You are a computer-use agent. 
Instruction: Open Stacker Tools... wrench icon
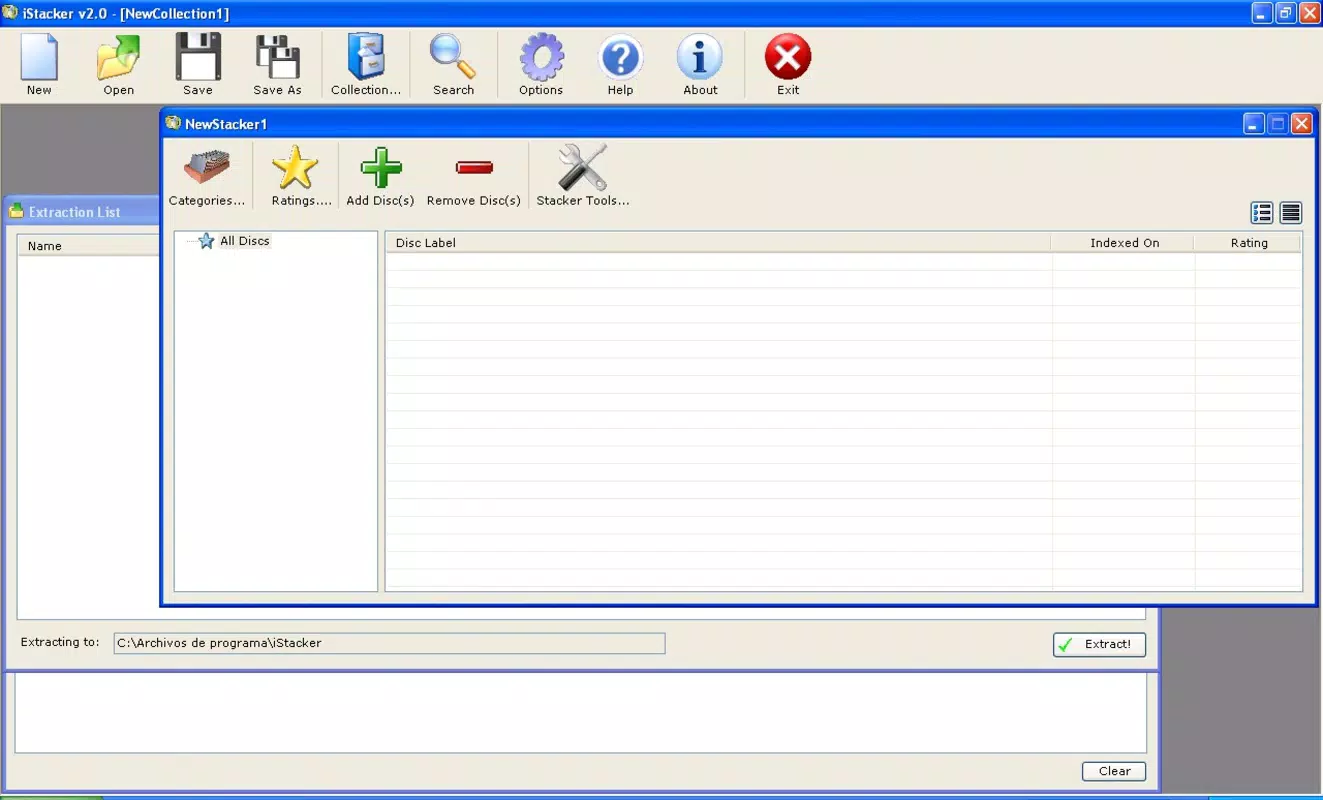coord(583,176)
